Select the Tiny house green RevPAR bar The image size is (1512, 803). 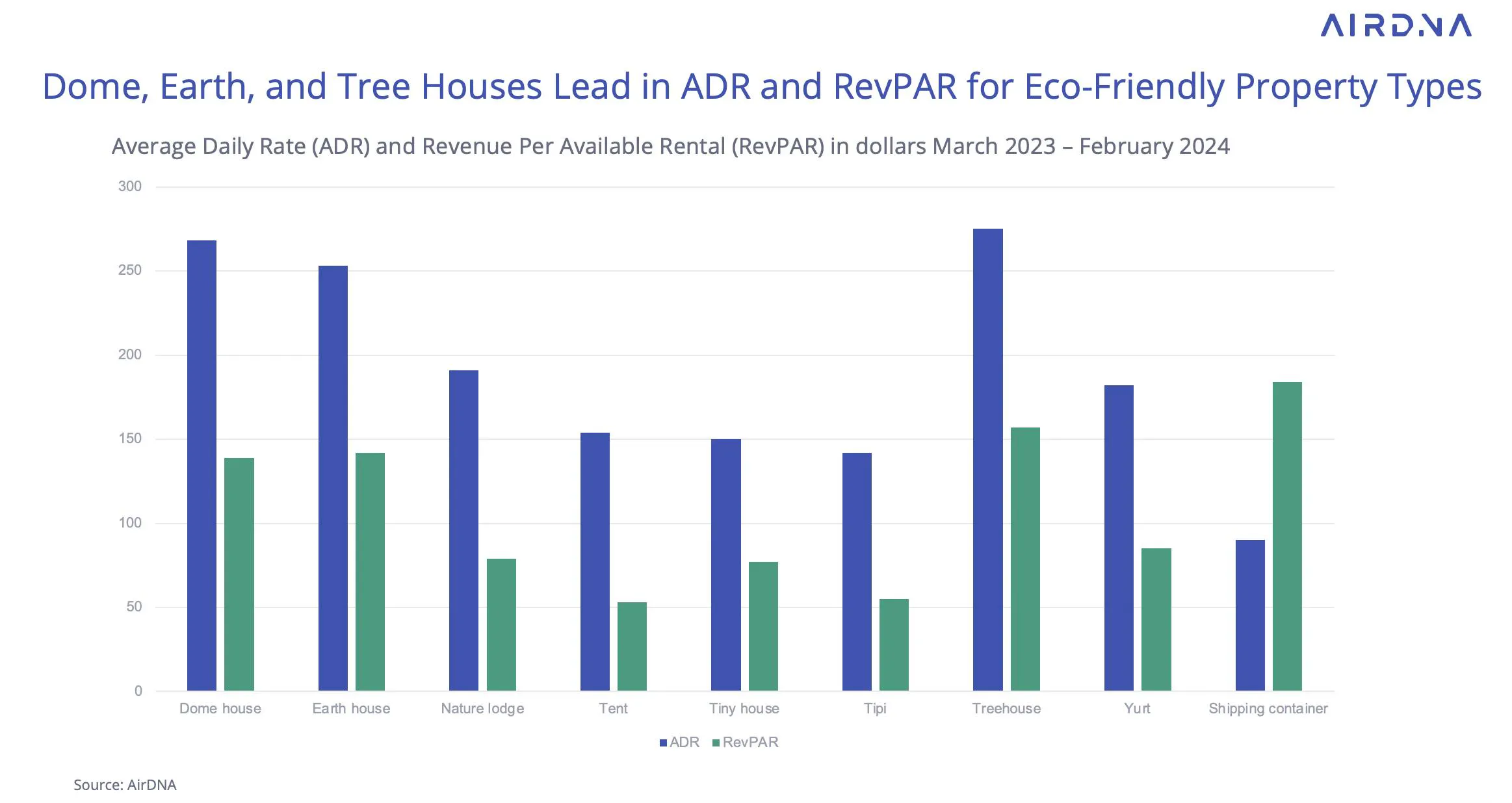click(763, 626)
